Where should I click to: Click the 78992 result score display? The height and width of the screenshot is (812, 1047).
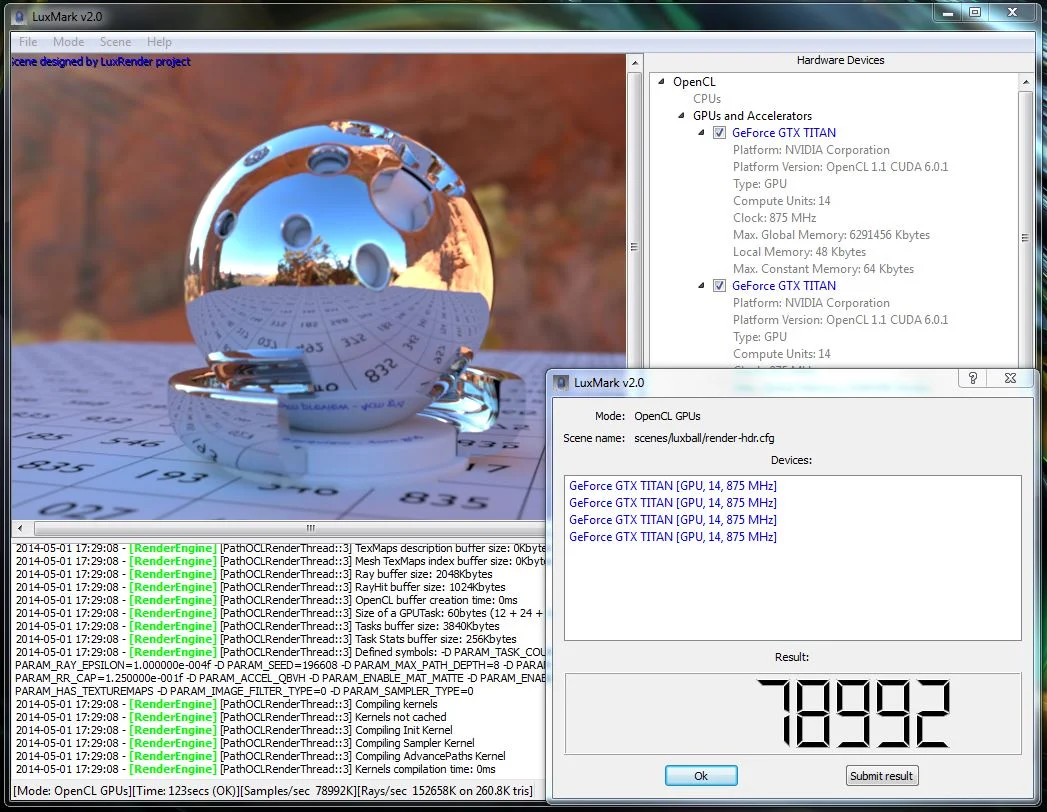[793, 714]
